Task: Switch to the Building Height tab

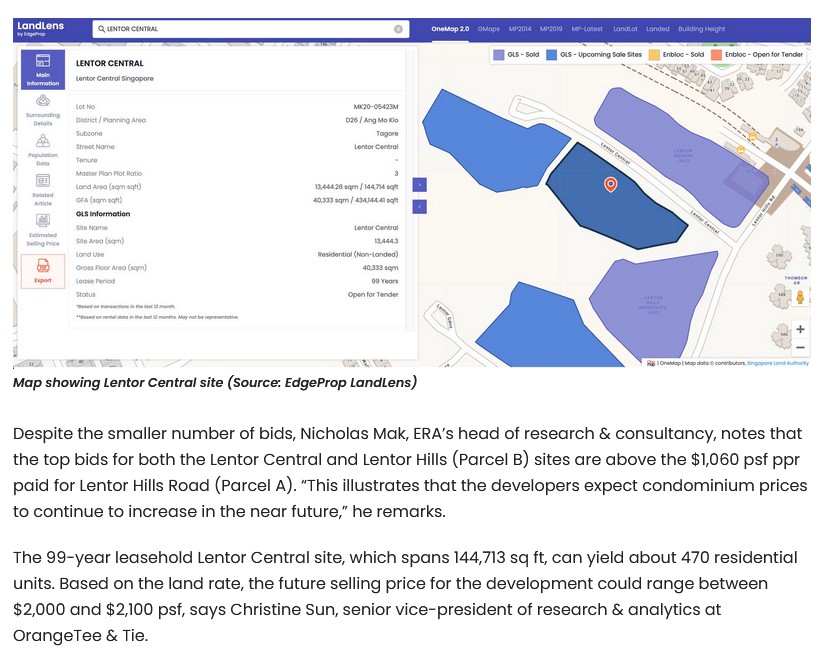Action: [701, 29]
